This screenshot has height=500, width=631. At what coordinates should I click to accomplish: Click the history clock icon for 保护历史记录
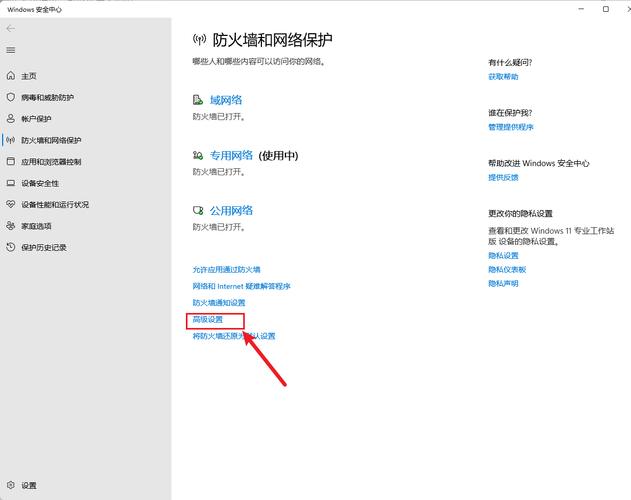[11, 247]
